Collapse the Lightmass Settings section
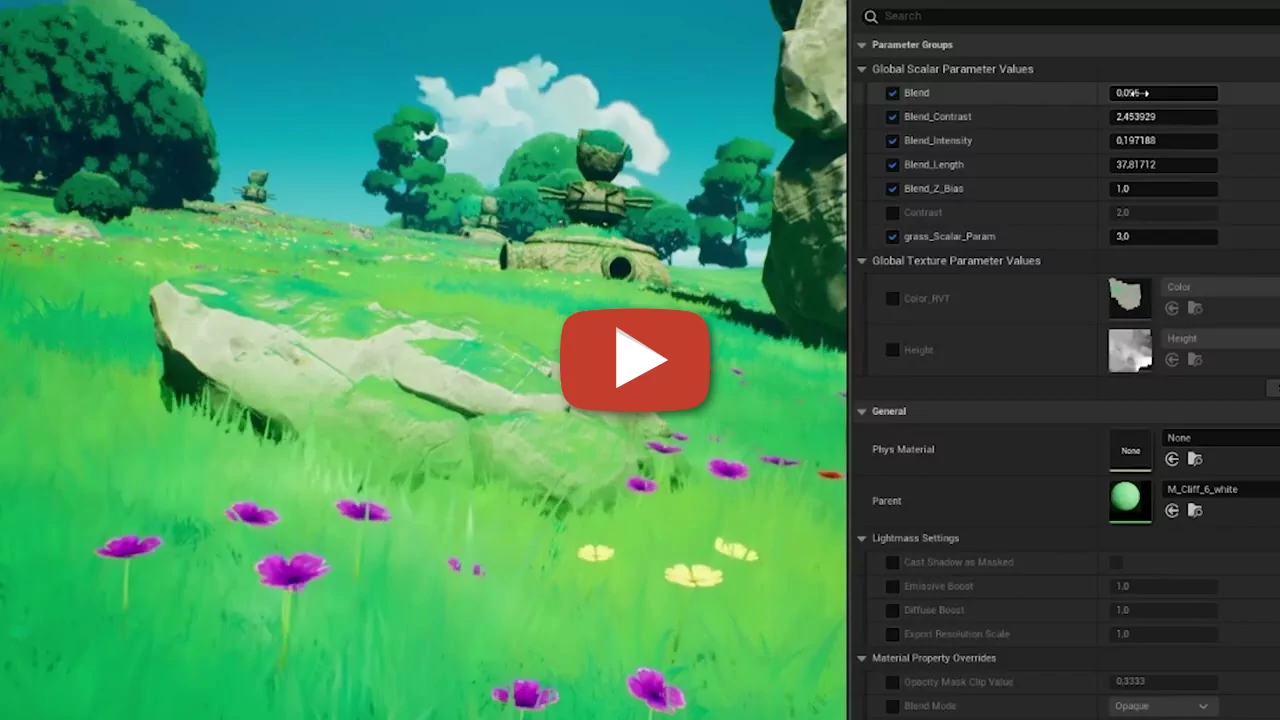1280x720 pixels. pos(862,538)
